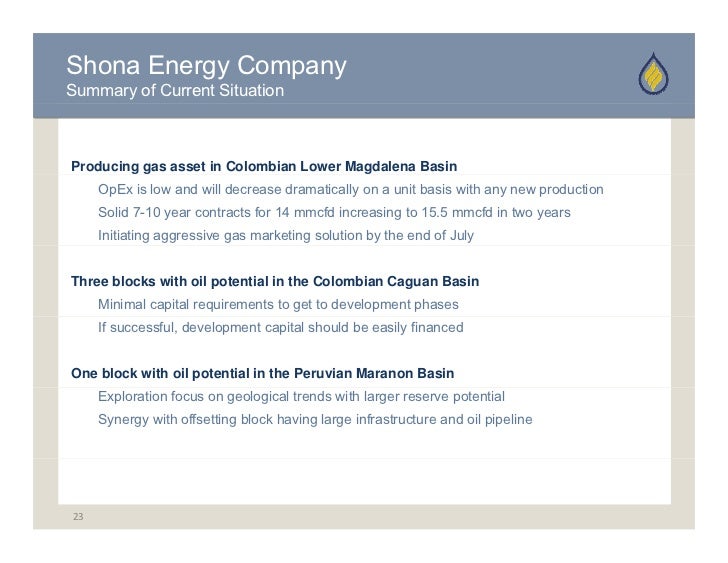Click the words Lower Magdalena Basin
The image size is (728, 563).
pos(378,166)
